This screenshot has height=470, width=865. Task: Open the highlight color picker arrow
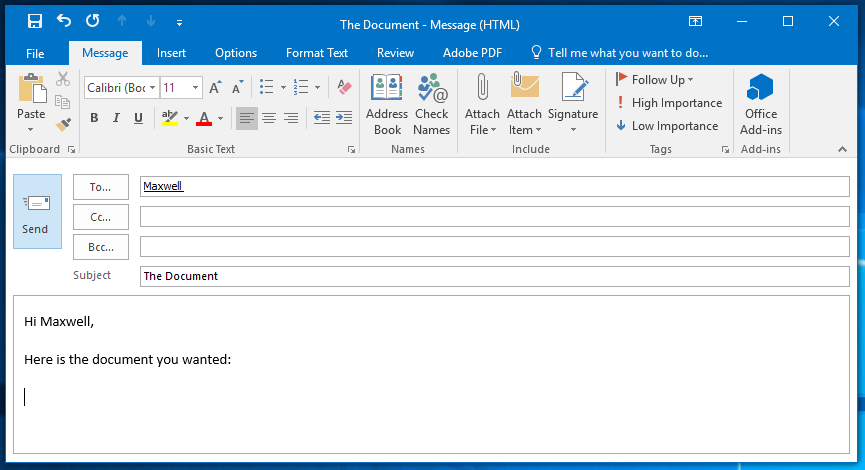(186, 119)
